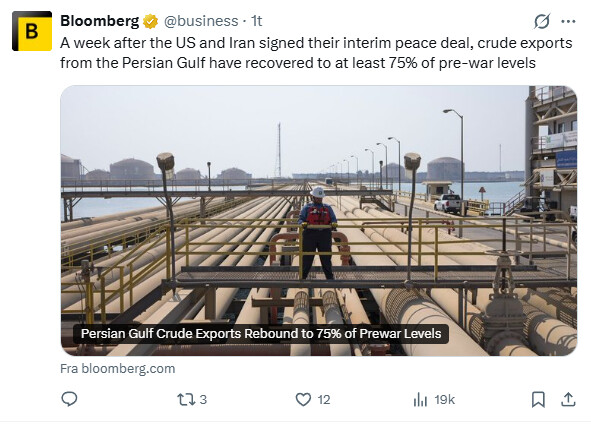Like the post with heart icon

303,399
